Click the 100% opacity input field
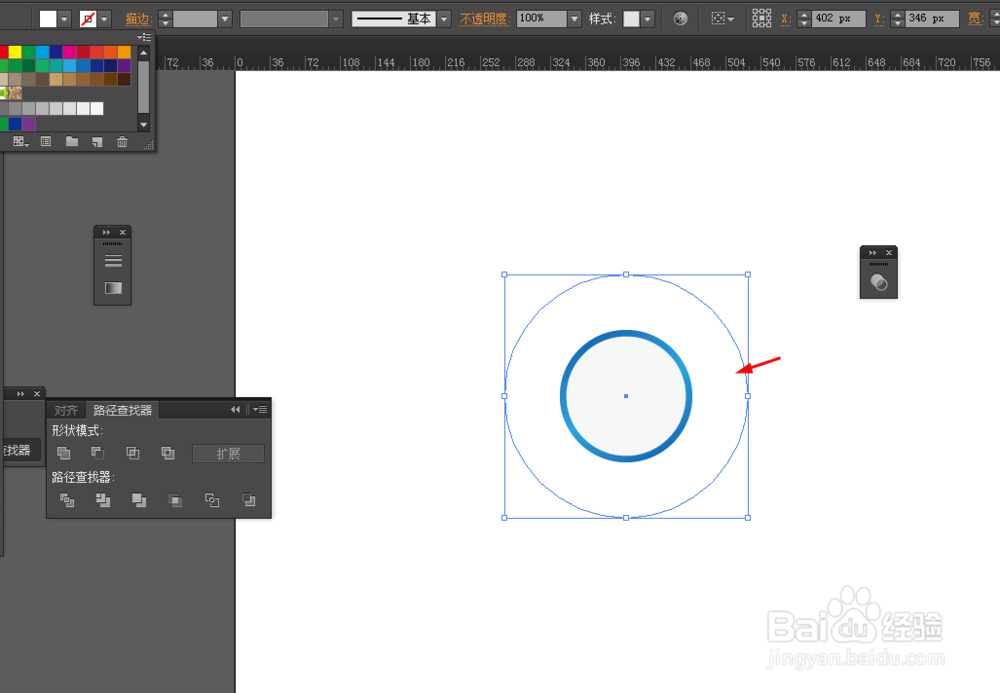The image size is (1000, 693). pyautogui.click(x=541, y=18)
